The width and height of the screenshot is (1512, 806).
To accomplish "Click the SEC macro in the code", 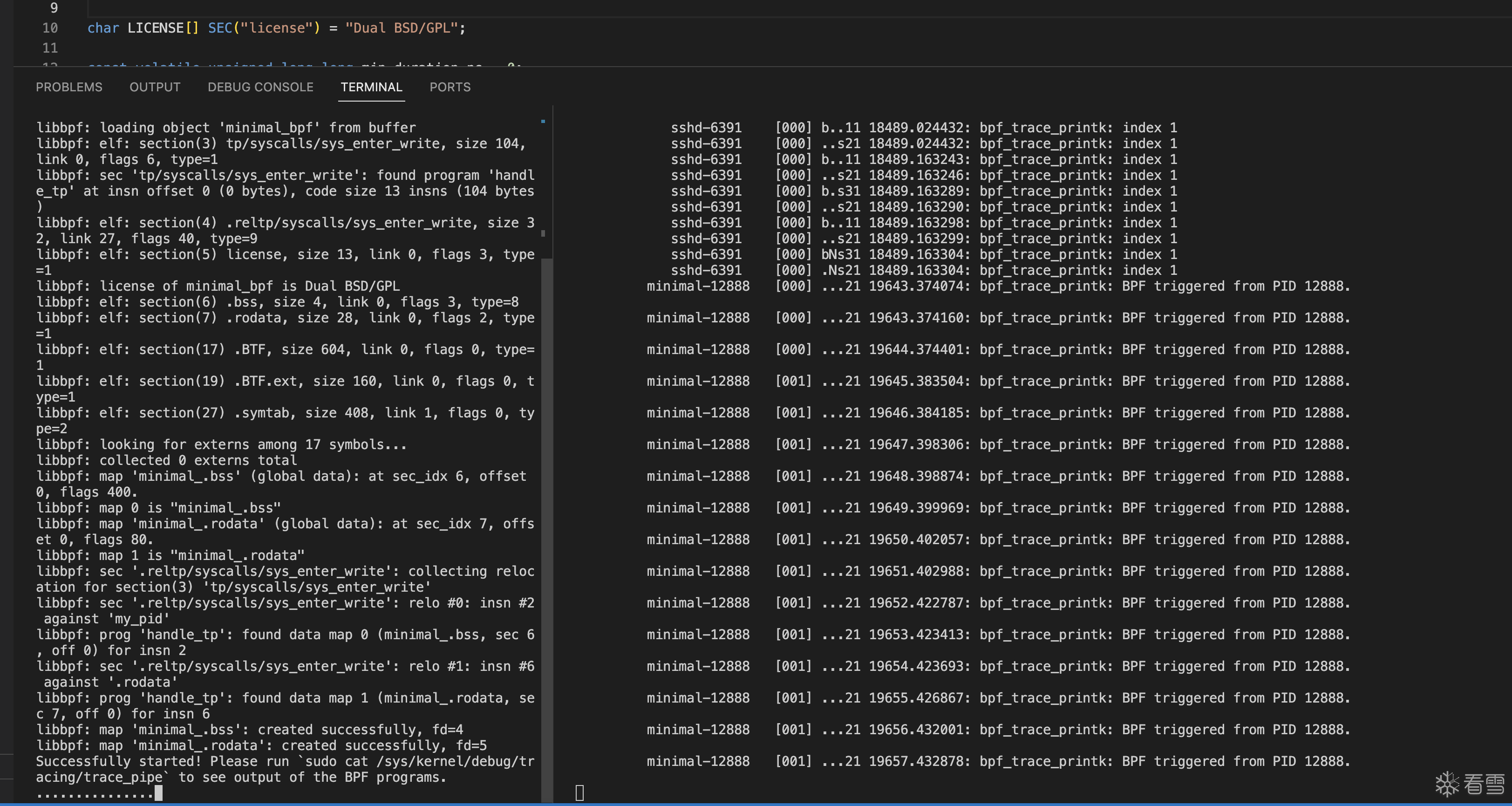I will [220, 27].
